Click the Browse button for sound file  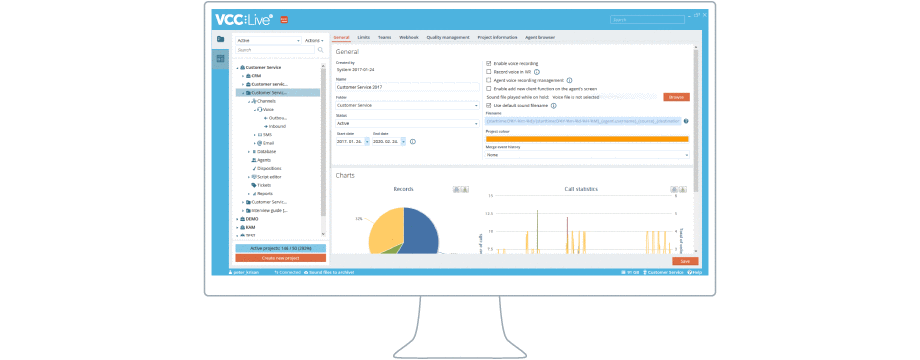click(677, 97)
